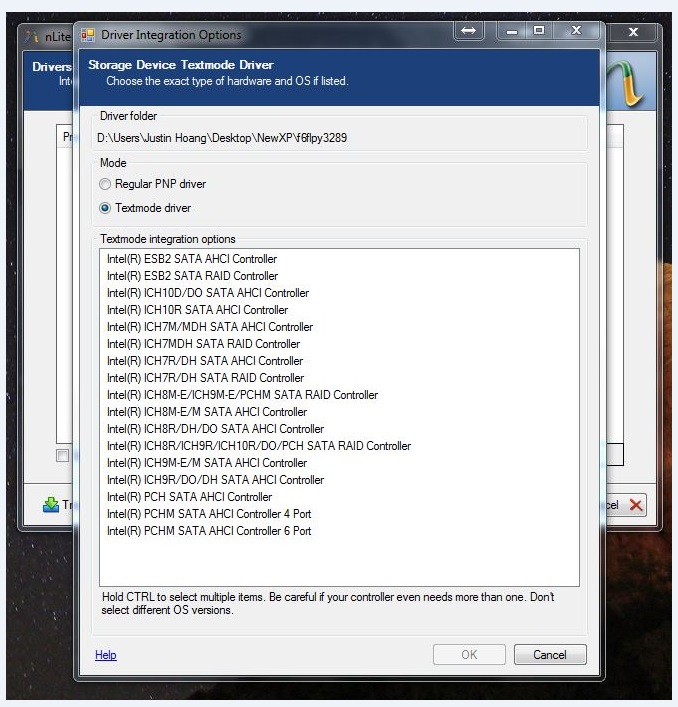Tick the checkbox in the nLite window behind
Screen dimensions: 678x707
tap(63, 455)
